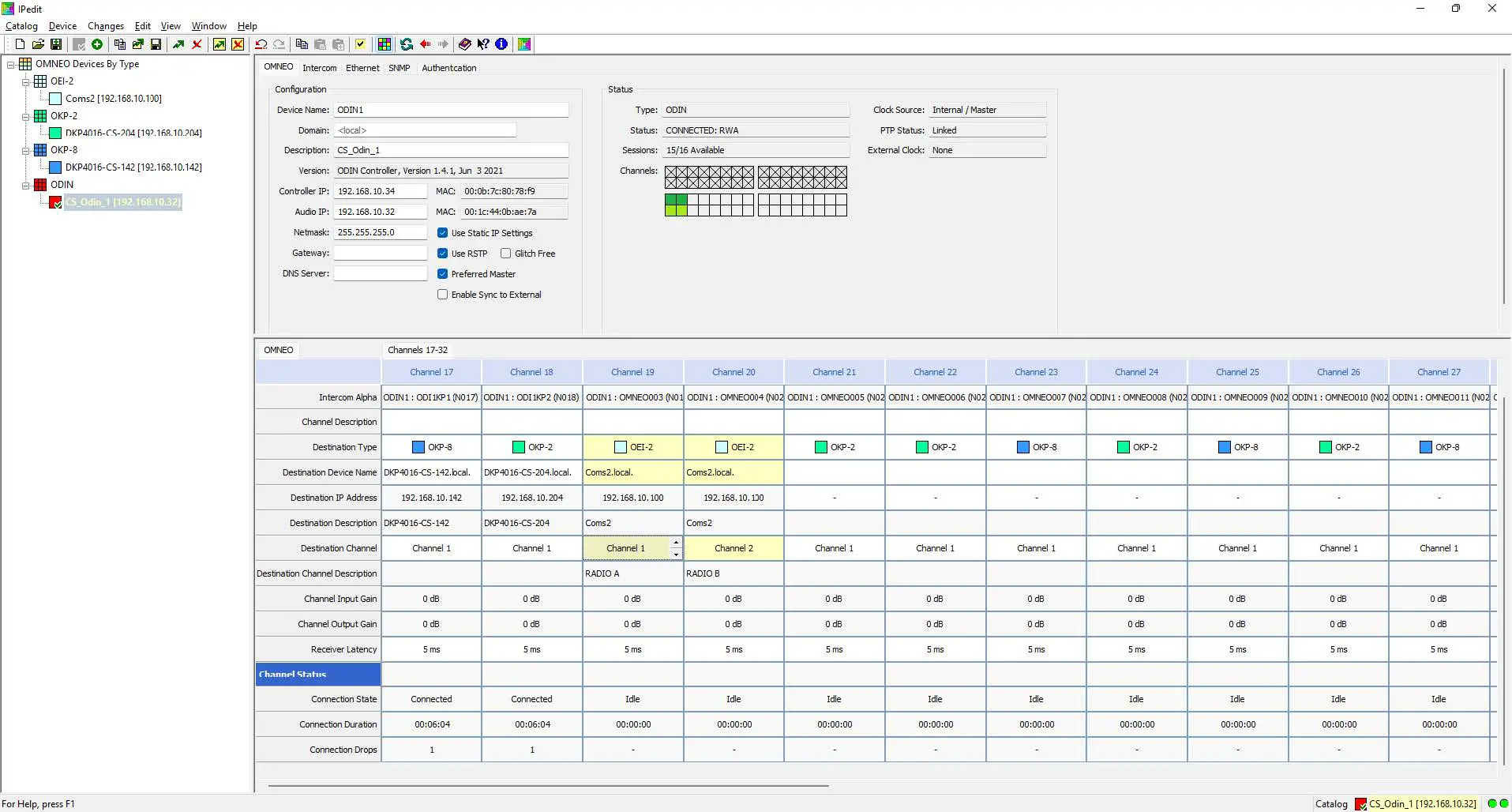Check Enable Sync to External
This screenshot has width=1512, height=812.
point(443,295)
